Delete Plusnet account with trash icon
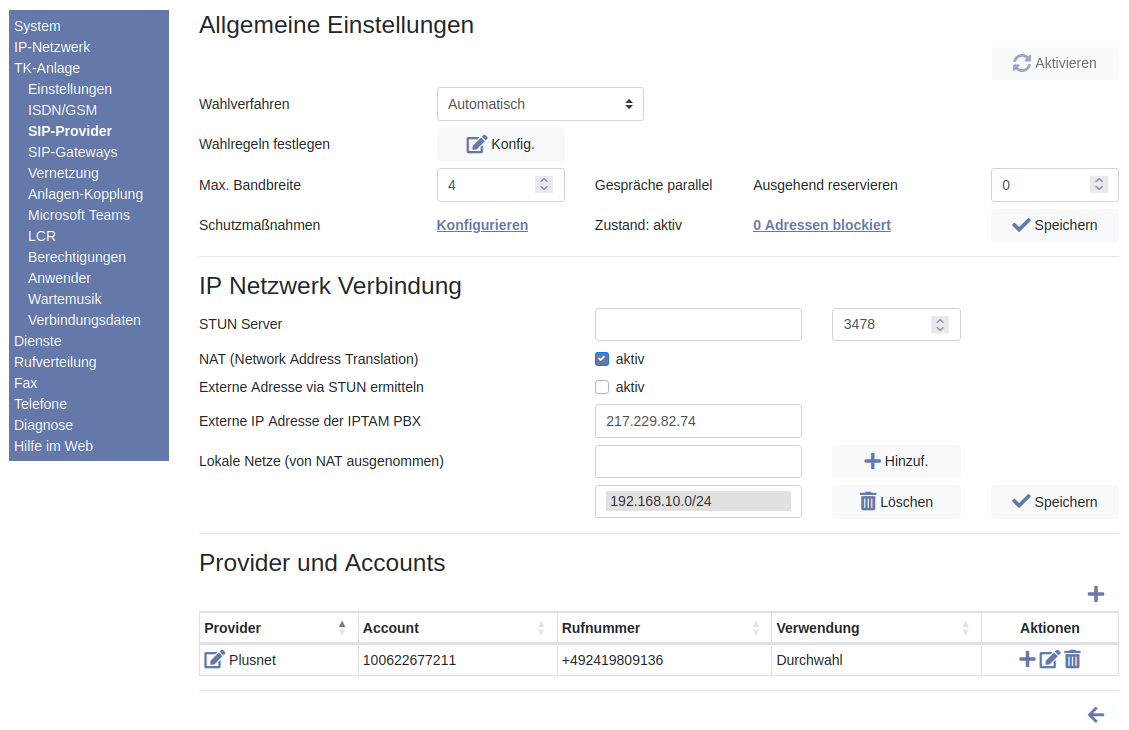 [x=1072, y=659]
